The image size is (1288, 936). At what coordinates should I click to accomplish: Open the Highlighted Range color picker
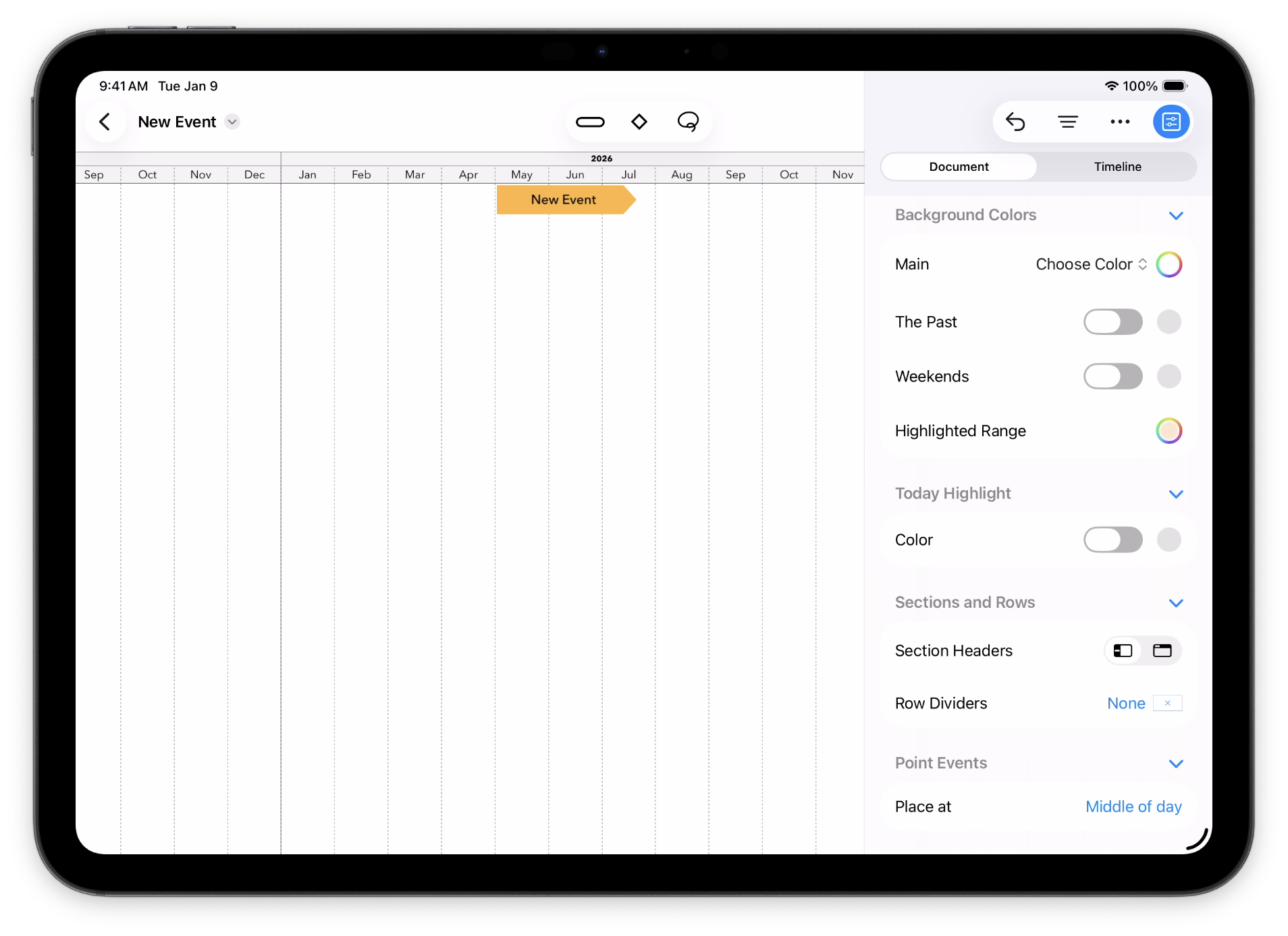(x=1169, y=430)
